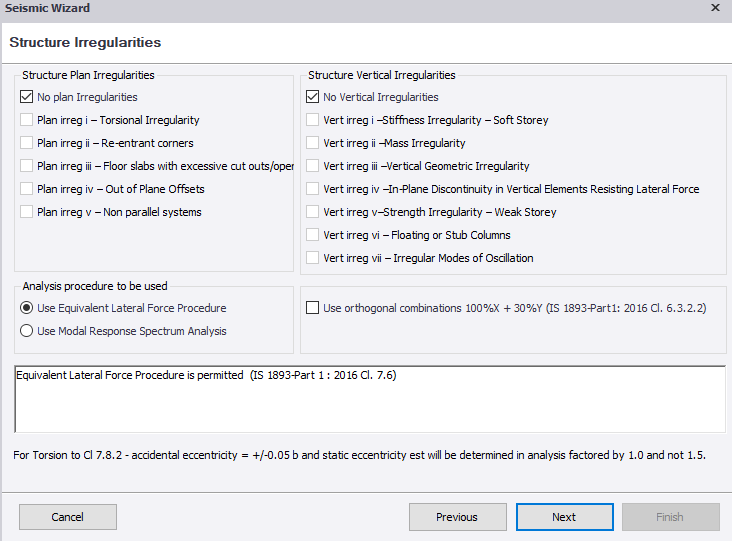The width and height of the screenshot is (732, 541).
Task: Click the Torsion Cl 7.8.2 accidental eccentricity note
Action: tap(359, 455)
